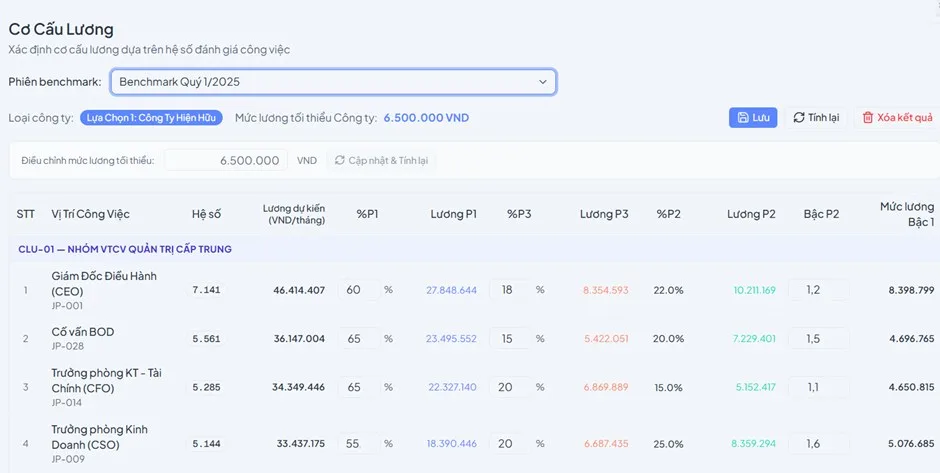Screen dimensions: 940x473
Task: Click the CLU-01 — NHÓM VTCV QUẢN TRỊ CẤP TRUNG group row
Action: (x=474, y=249)
